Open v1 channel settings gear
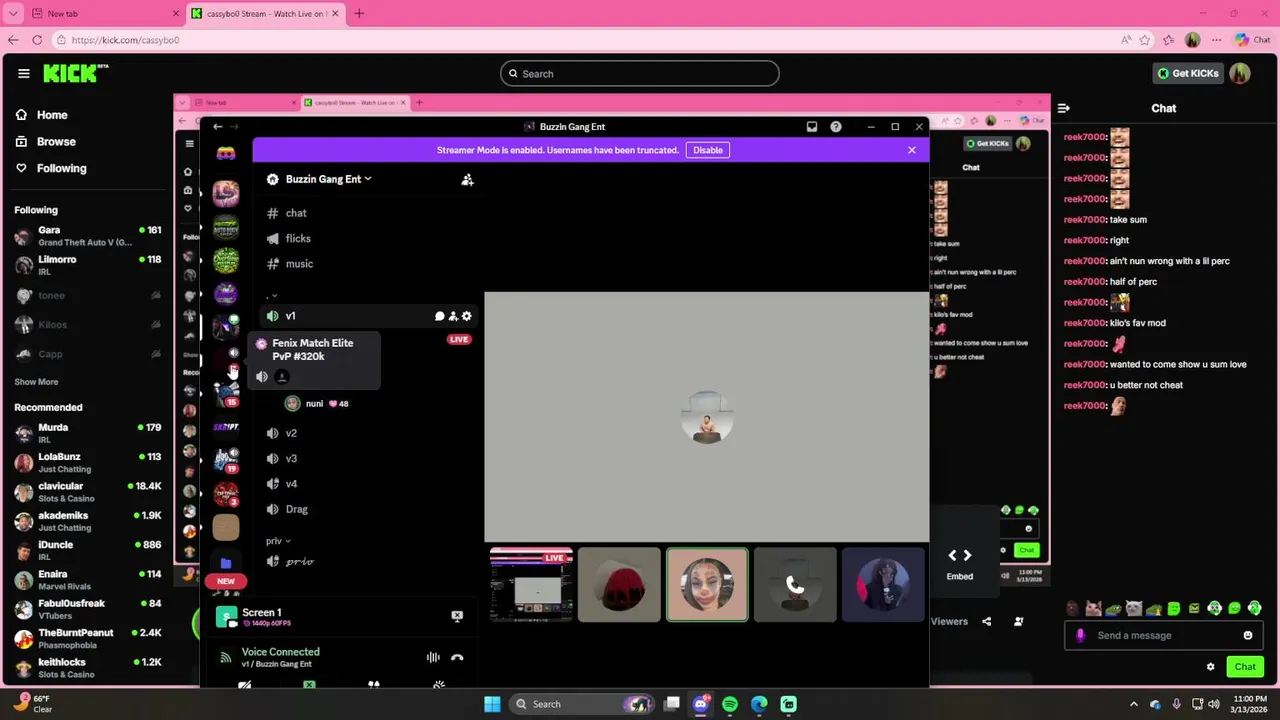This screenshot has height=720, width=1280. [x=466, y=316]
